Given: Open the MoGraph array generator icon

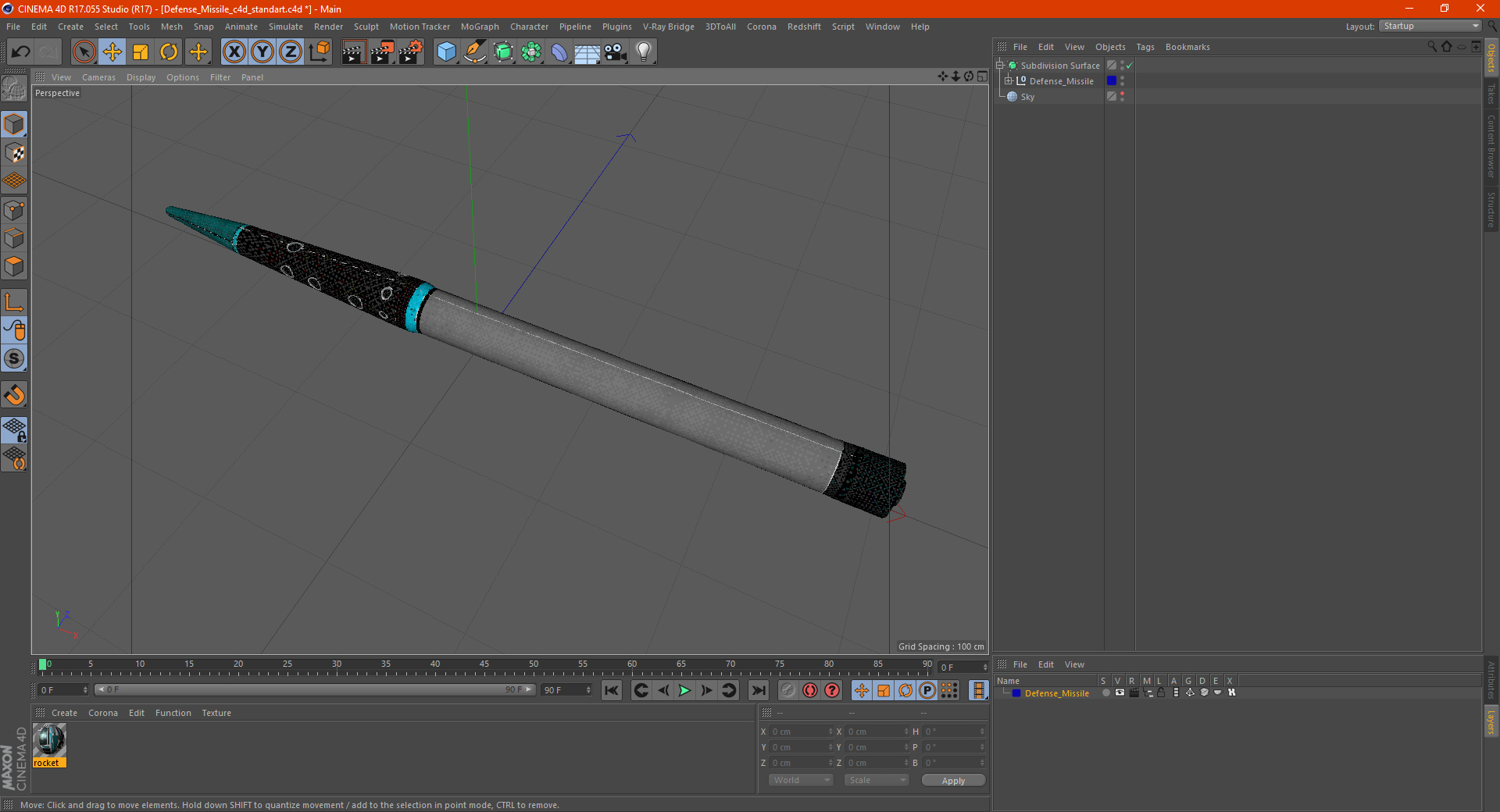Looking at the screenshot, I should point(531,52).
